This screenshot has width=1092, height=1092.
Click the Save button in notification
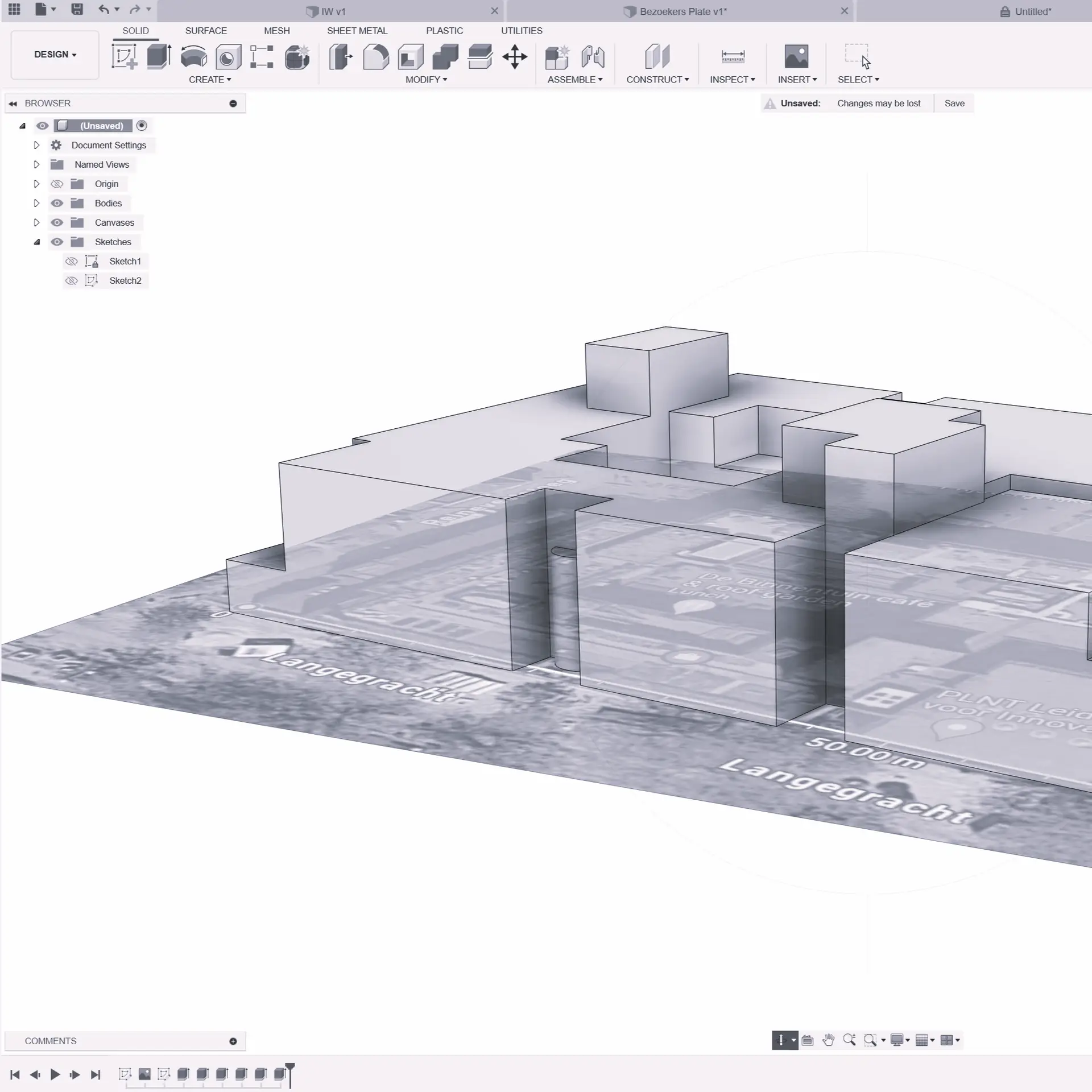point(954,104)
